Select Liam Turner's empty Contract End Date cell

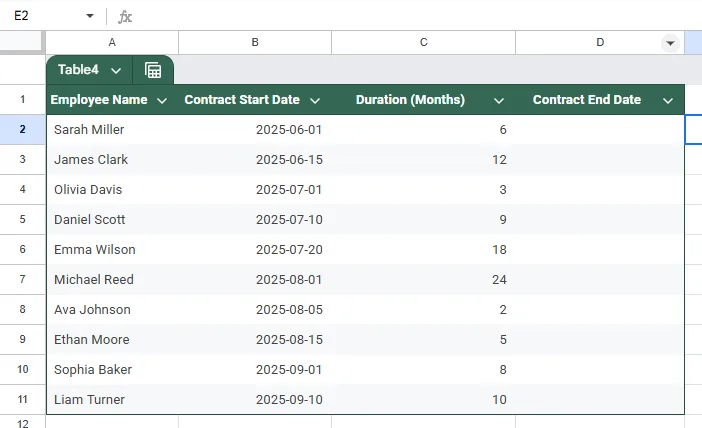click(600, 399)
